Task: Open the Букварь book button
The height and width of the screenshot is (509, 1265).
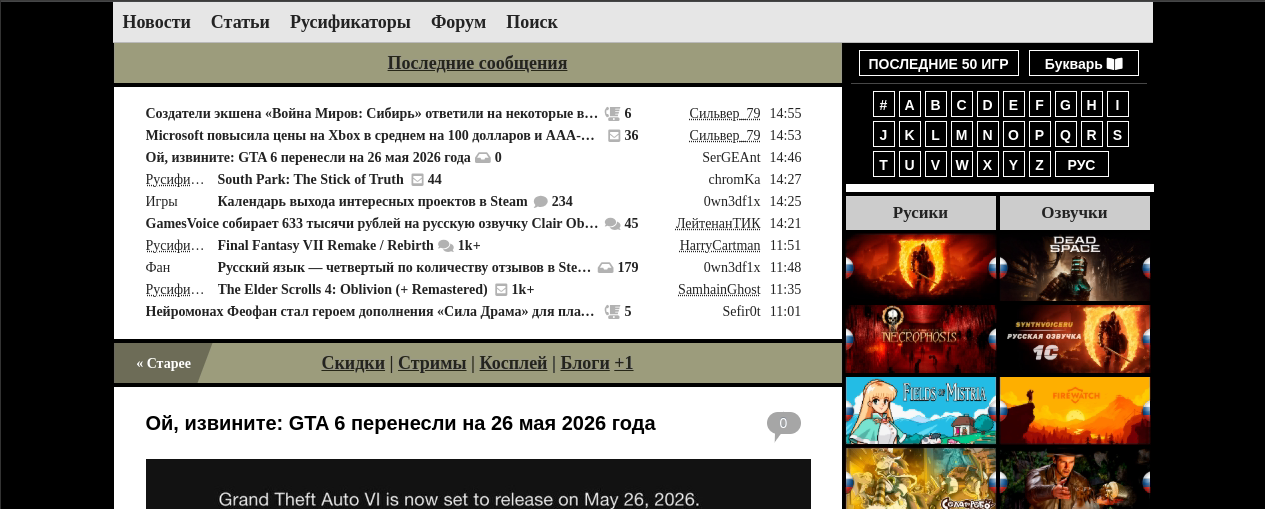Action: [x=1083, y=64]
